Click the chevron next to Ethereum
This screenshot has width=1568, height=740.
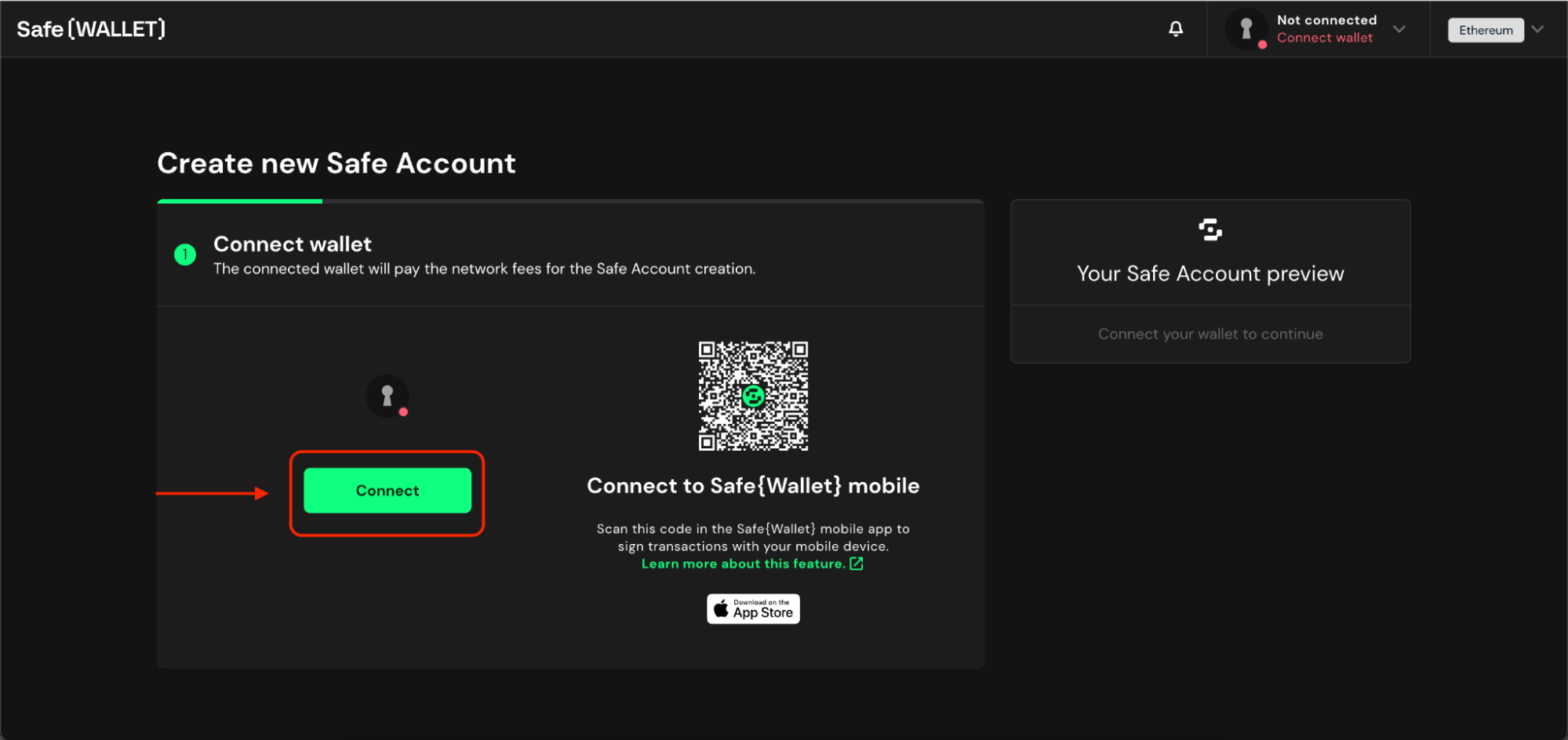(x=1537, y=29)
